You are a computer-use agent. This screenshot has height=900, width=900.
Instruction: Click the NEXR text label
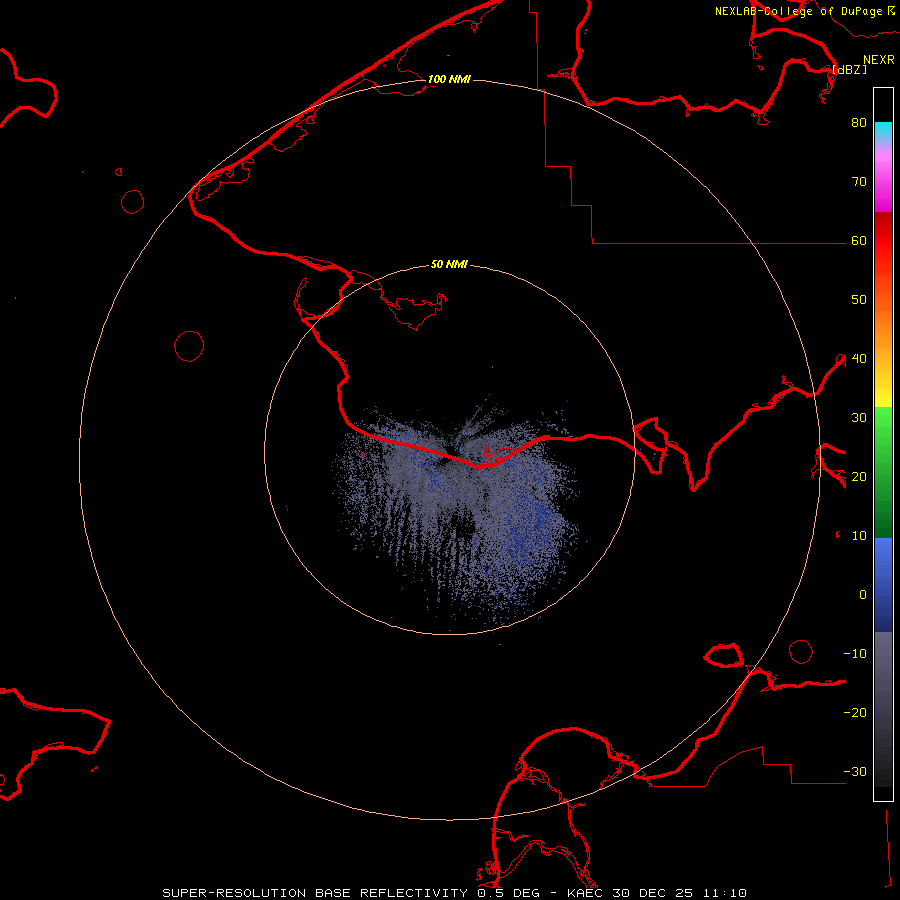(879, 60)
